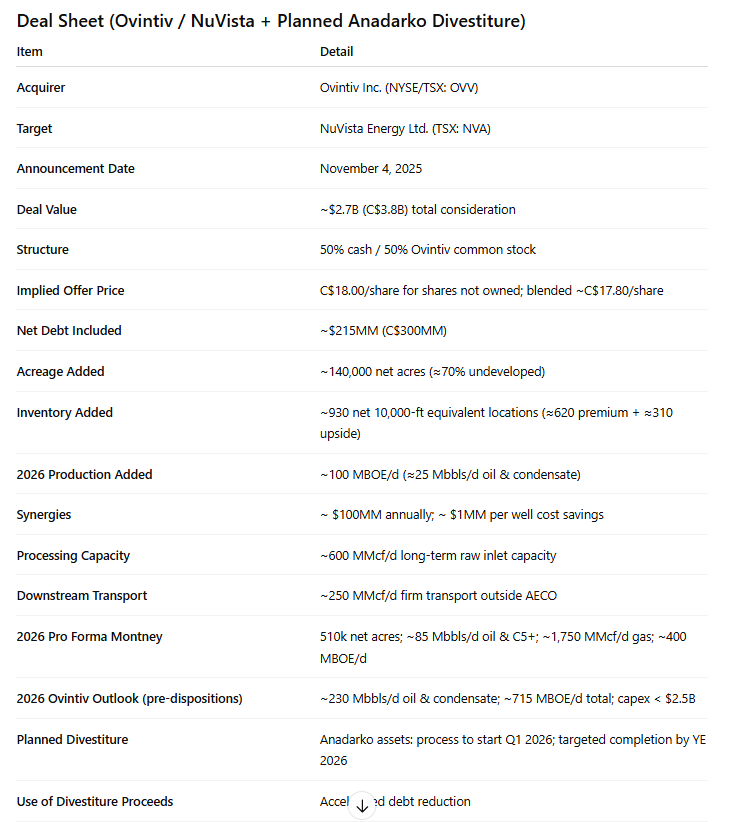Click Ovintiv Inc. (NYSE/TSX: OVV) cell
This screenshot has height=822, width=739.
tap(399, 88)
